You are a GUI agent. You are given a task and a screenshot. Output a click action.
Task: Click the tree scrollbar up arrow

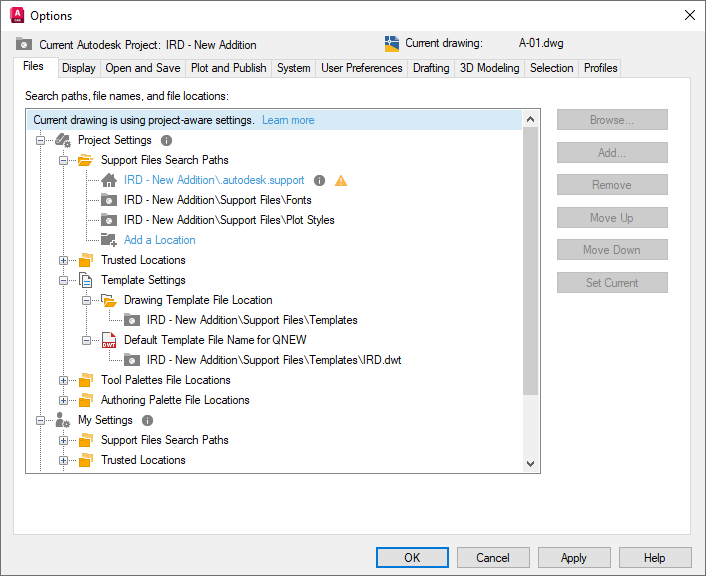pos(530,119)
